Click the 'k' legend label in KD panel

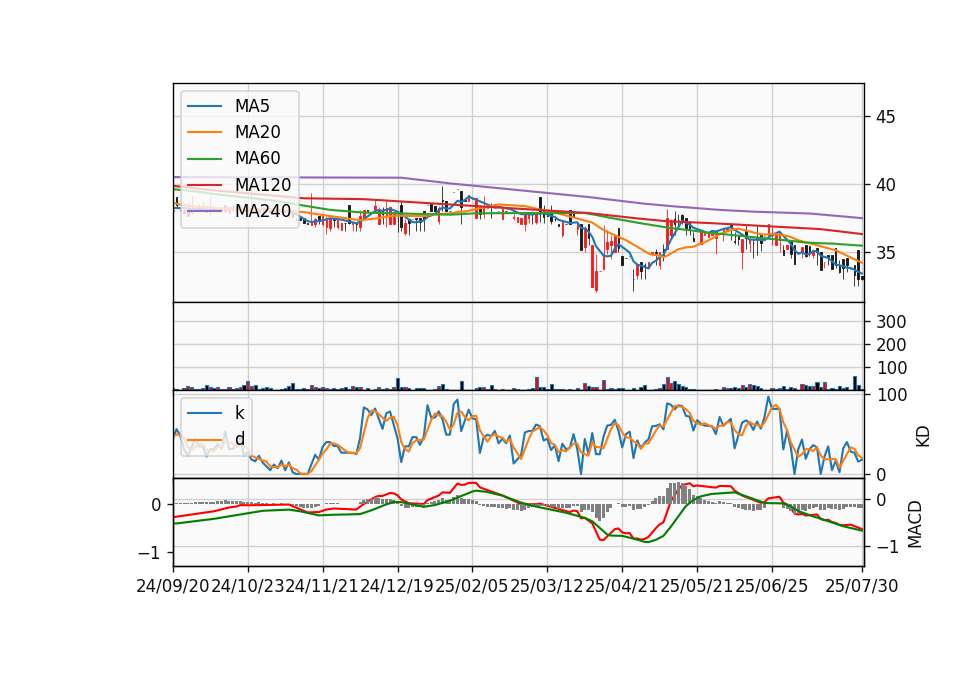point(239,413)
